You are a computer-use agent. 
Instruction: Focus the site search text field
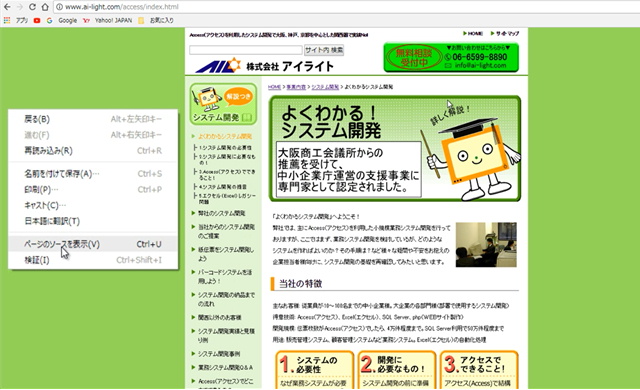(x=246, y=50)
